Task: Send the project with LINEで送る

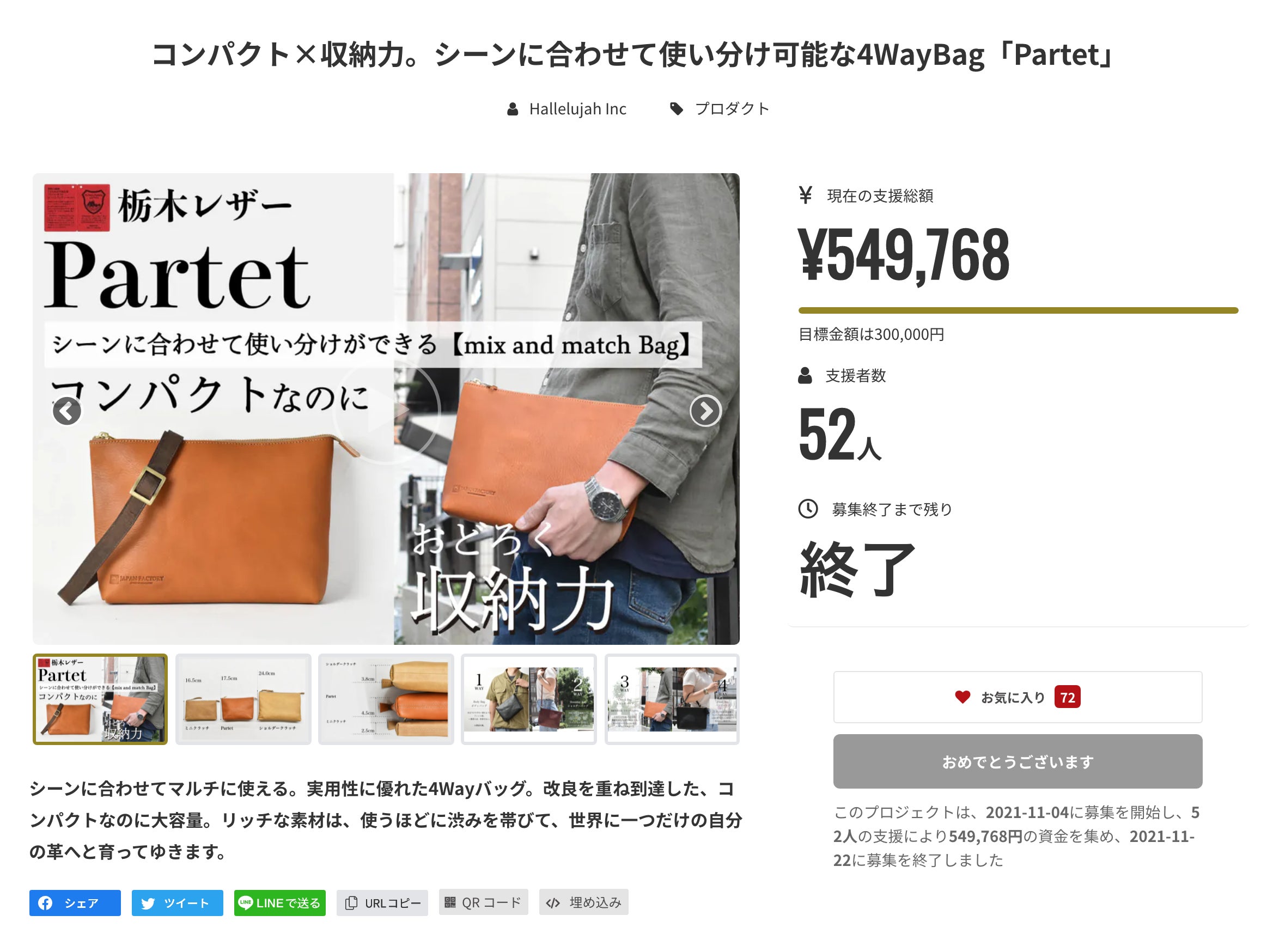Action: pos(279,903)
